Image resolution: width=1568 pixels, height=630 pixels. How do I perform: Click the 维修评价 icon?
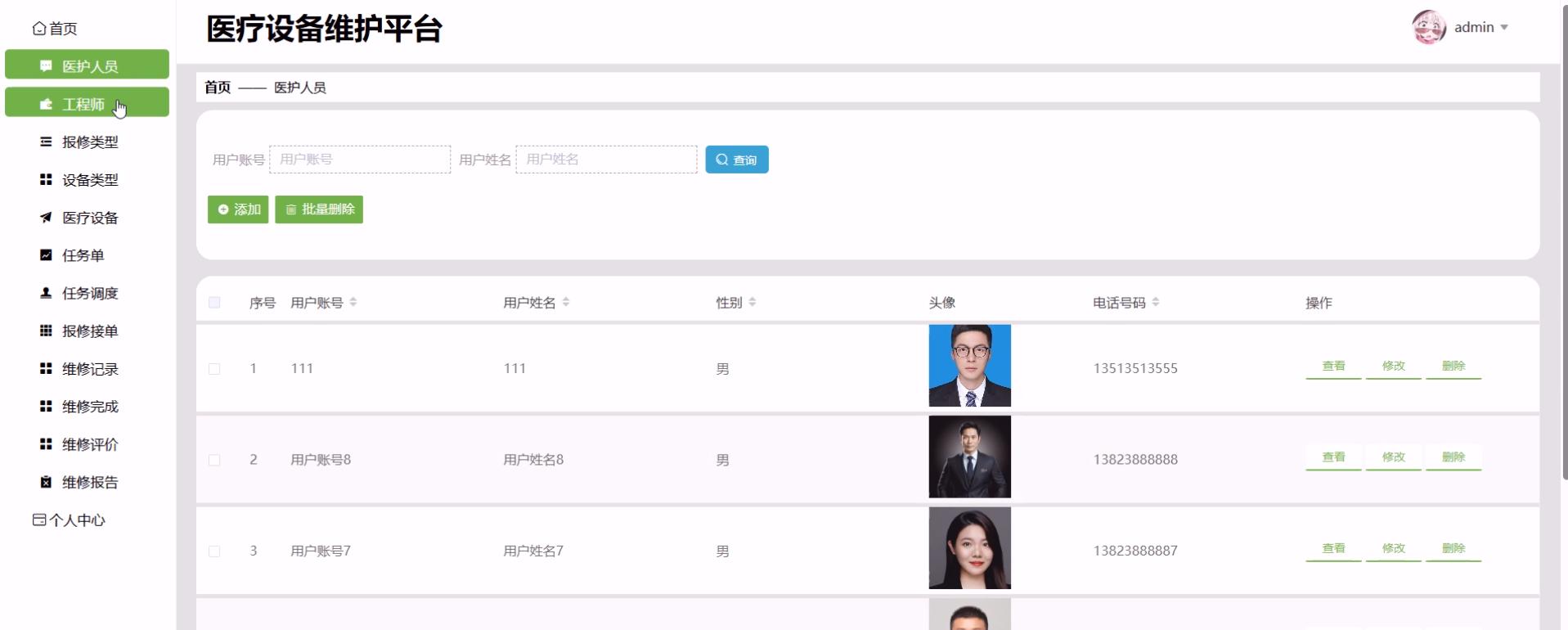pos(46,443)
